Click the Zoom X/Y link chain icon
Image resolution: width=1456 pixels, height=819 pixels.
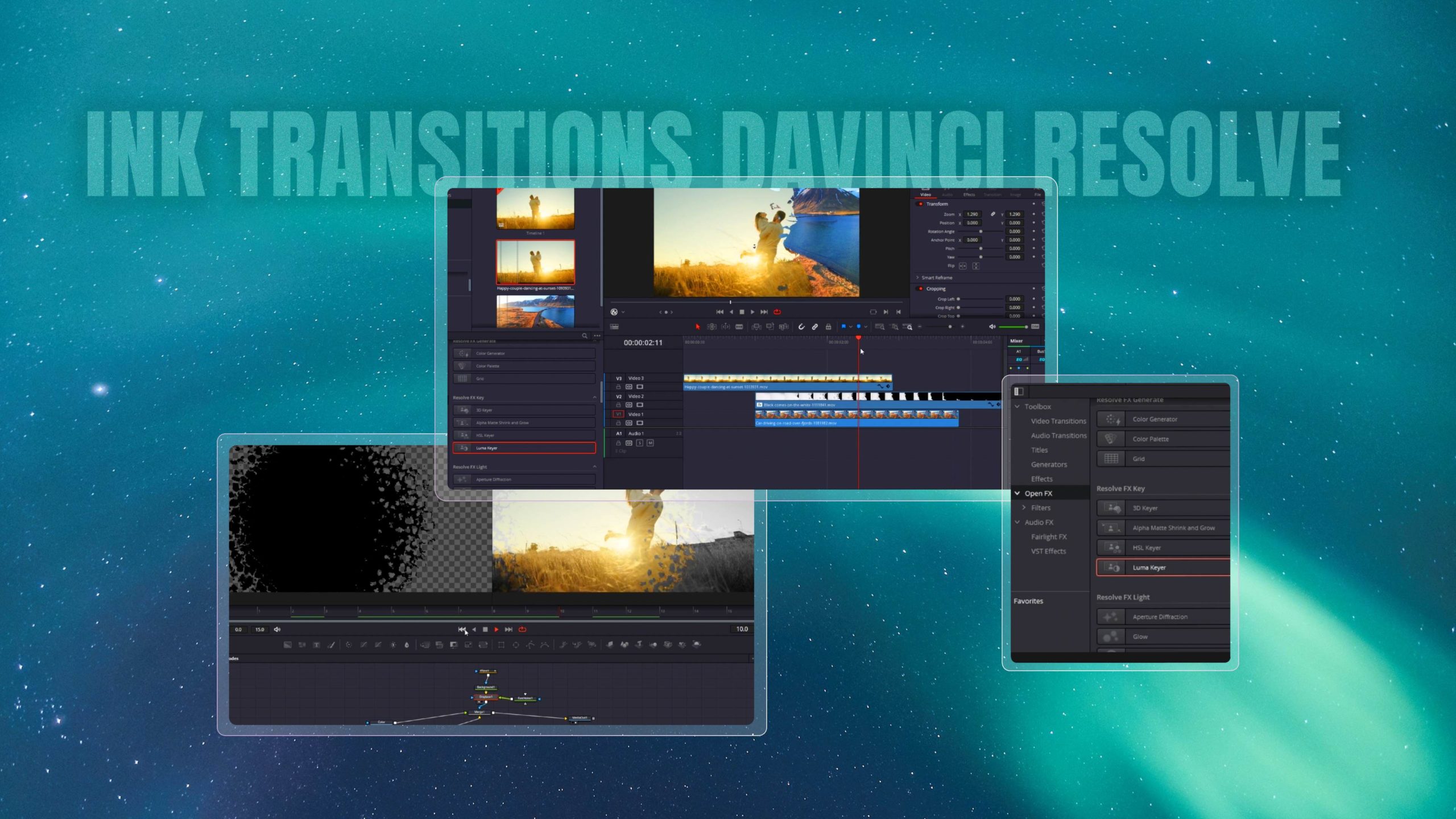pyautogui.click(x=993, y=214)
